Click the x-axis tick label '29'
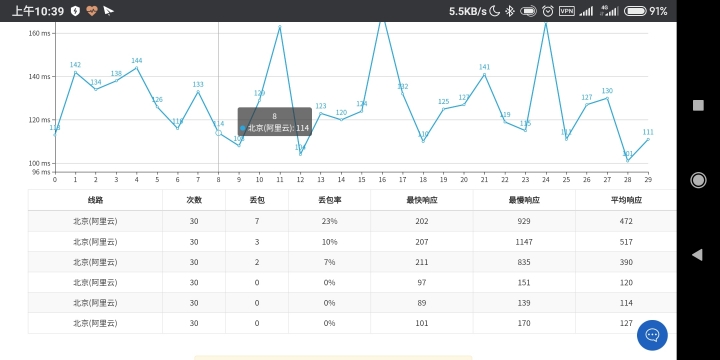 (648, 180)
